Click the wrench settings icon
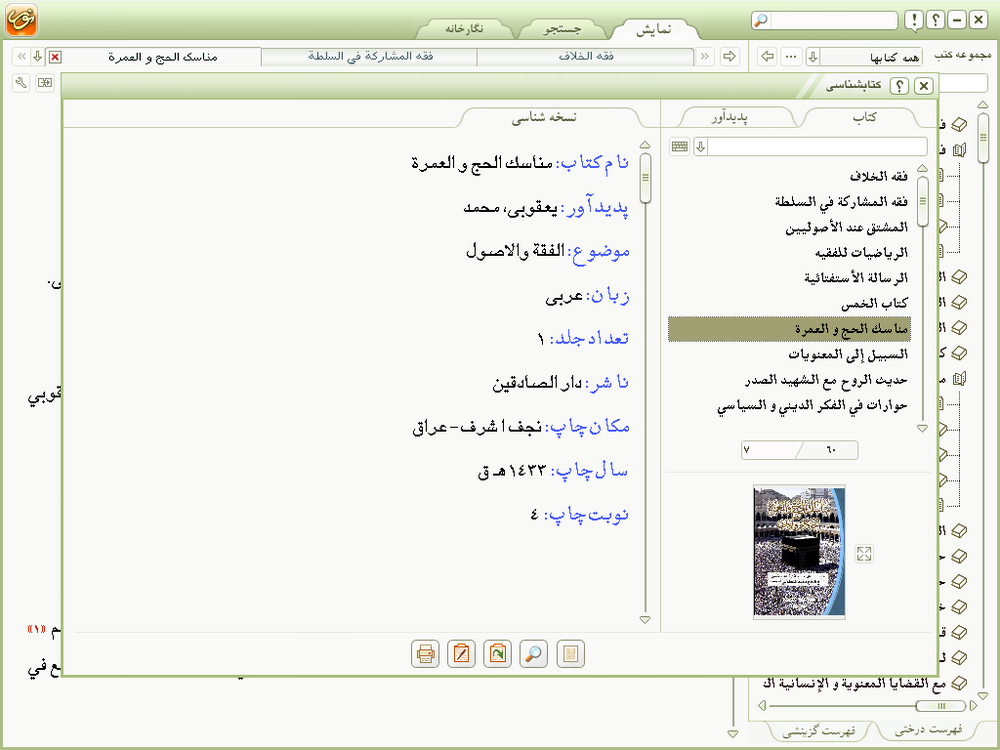The image size is (1000, 750). [x=21, y=82]
